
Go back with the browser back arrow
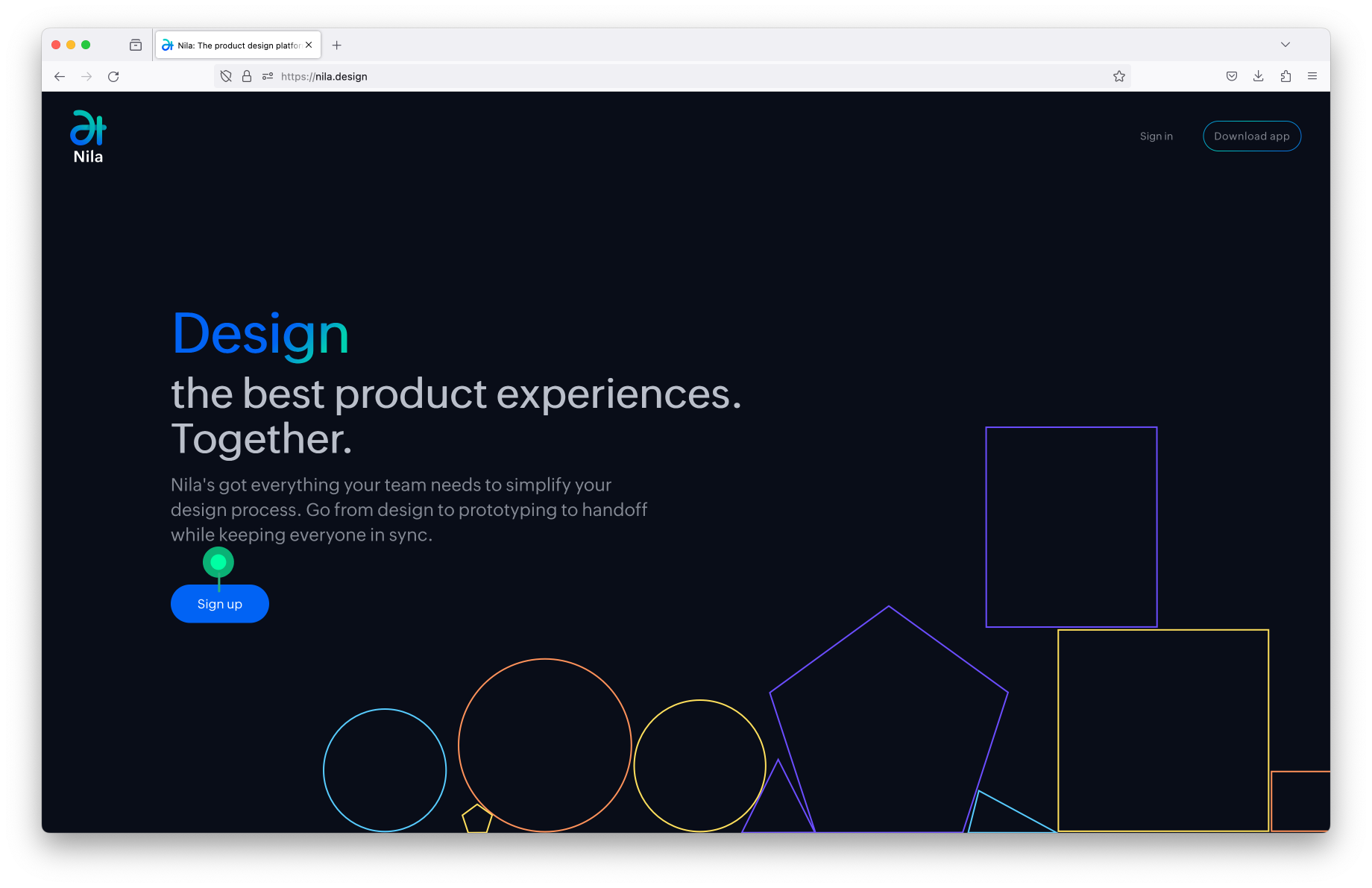pyautogui.click(x=60, y=77)
